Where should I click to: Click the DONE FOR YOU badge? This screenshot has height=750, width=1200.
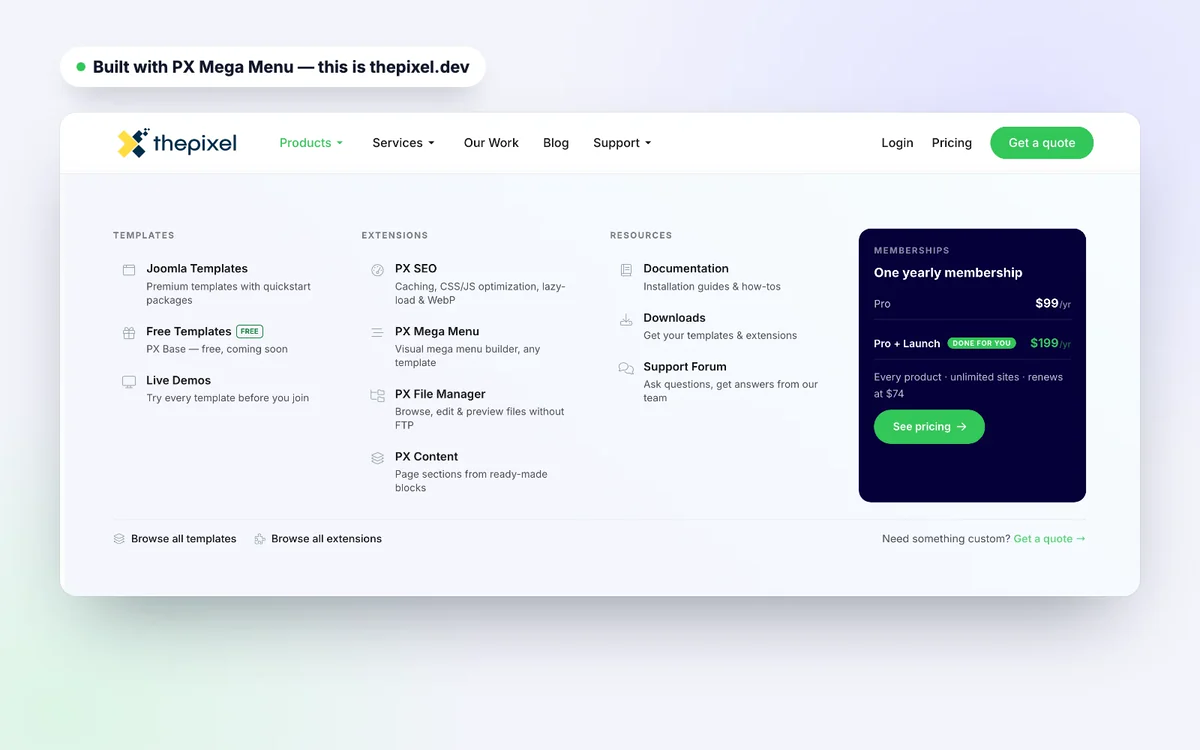click(x=982, y=343)
